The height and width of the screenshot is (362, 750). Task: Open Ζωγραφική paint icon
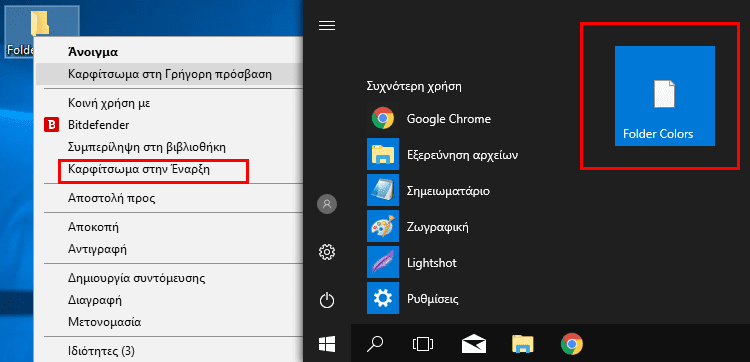coord(383,226)
